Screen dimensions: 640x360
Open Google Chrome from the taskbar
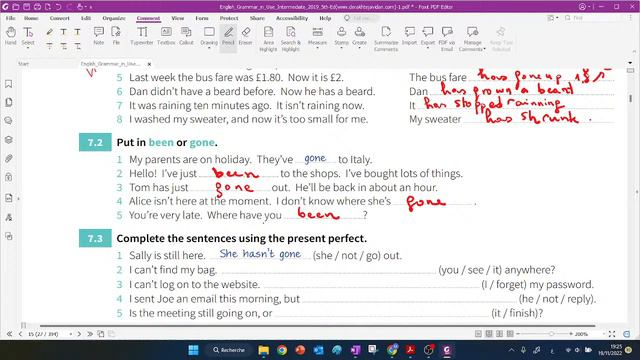[282, 350]
